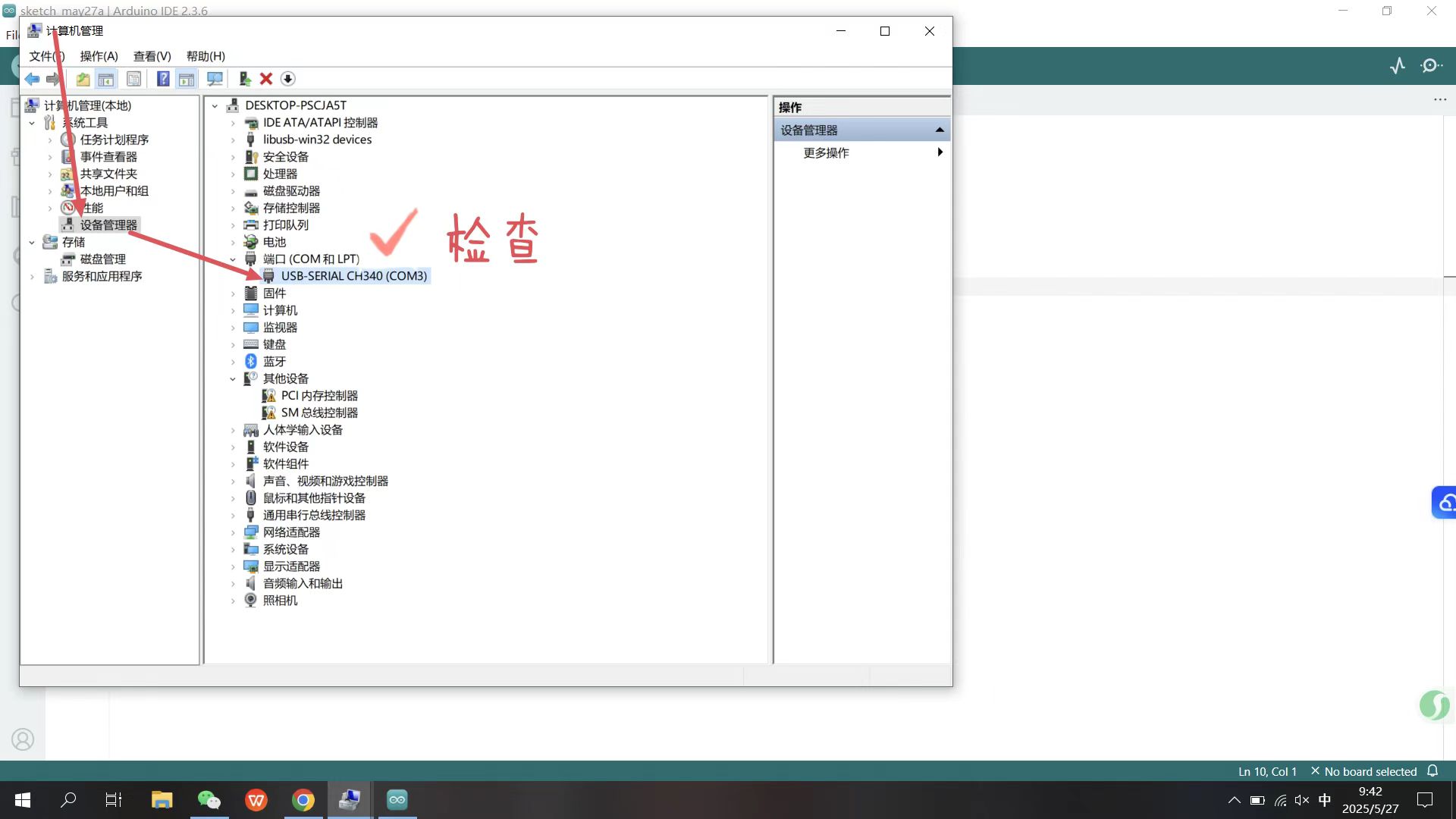The height and width of the screenshot is (819, 1456).
Task: Toggle show/hide action pane toolbar button
Action: [187, 79]
